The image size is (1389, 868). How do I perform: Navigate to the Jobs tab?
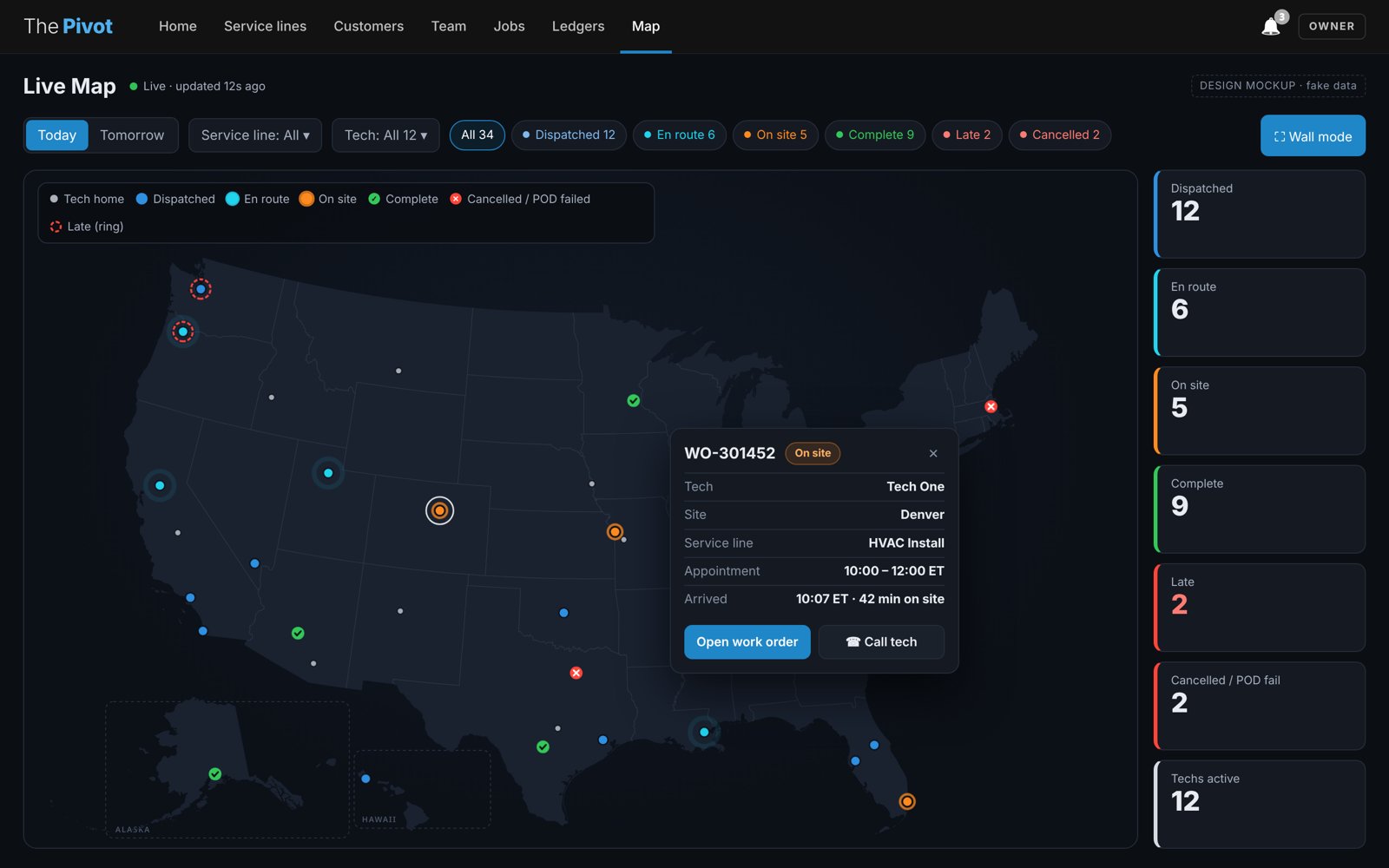[x=510, y=26]
